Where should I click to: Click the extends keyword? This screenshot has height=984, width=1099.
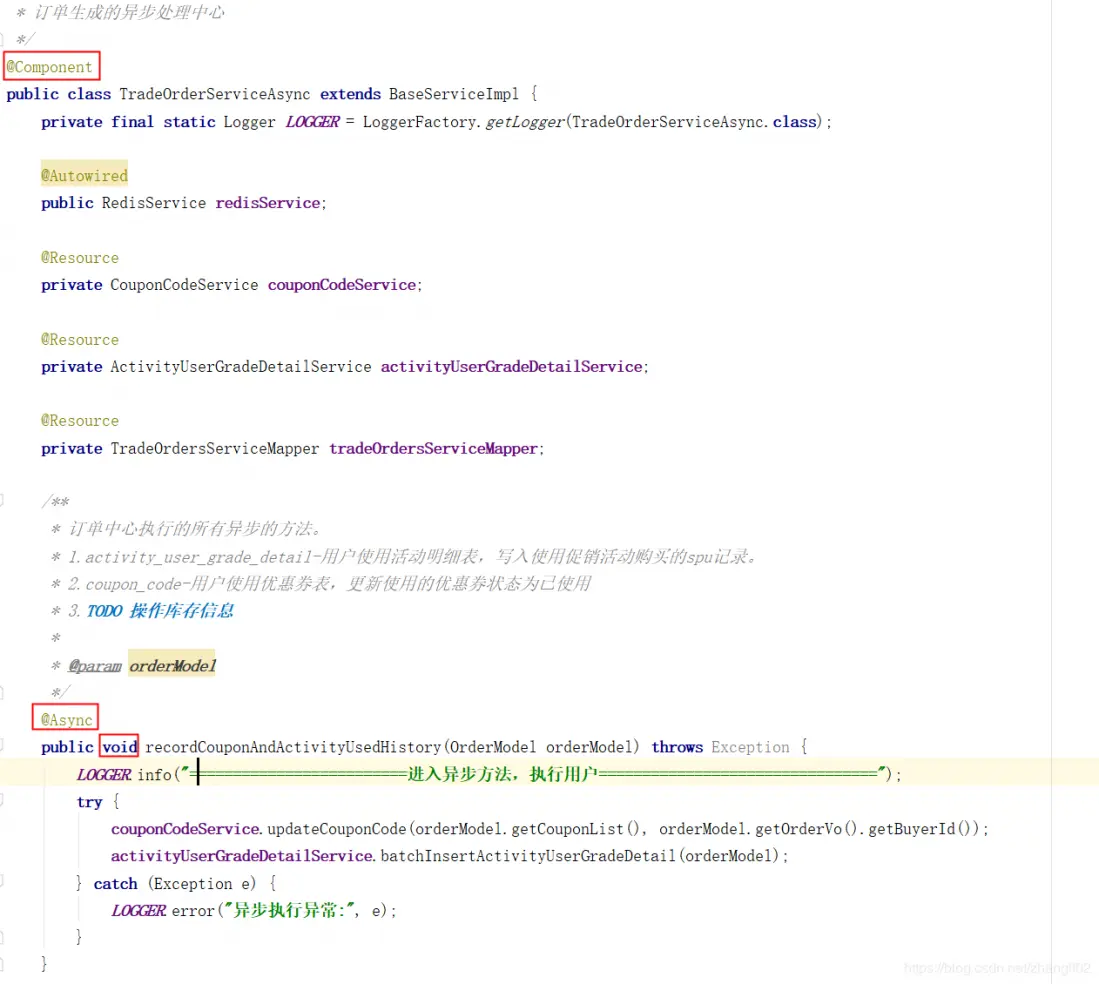pyautogui.click(x=350, y=94)
